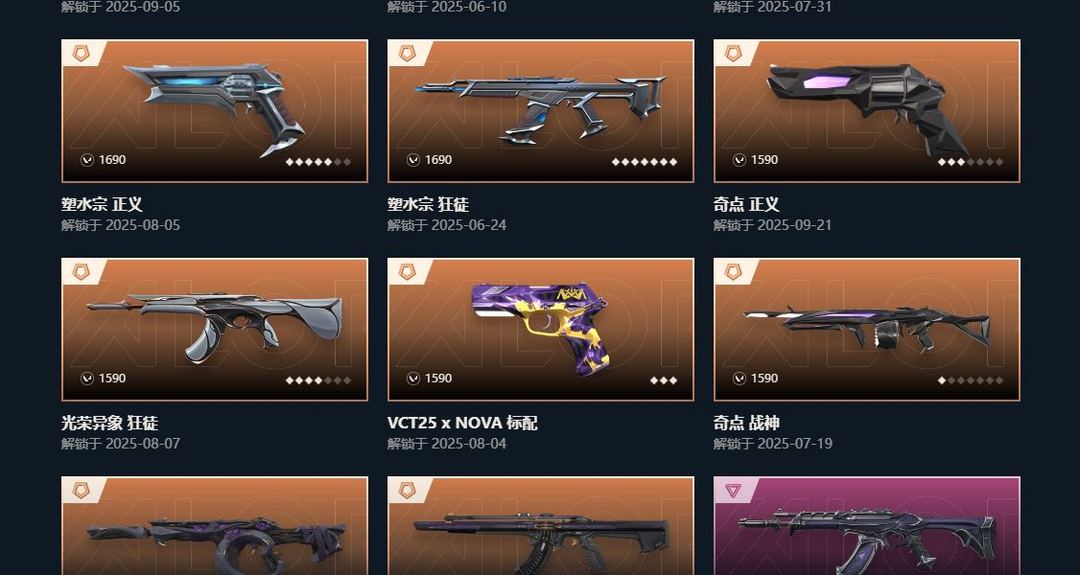The image size is (1080, 575).
Task: Click the VP currency icon on 奇点 战神 card
Action: click(739, 378)
